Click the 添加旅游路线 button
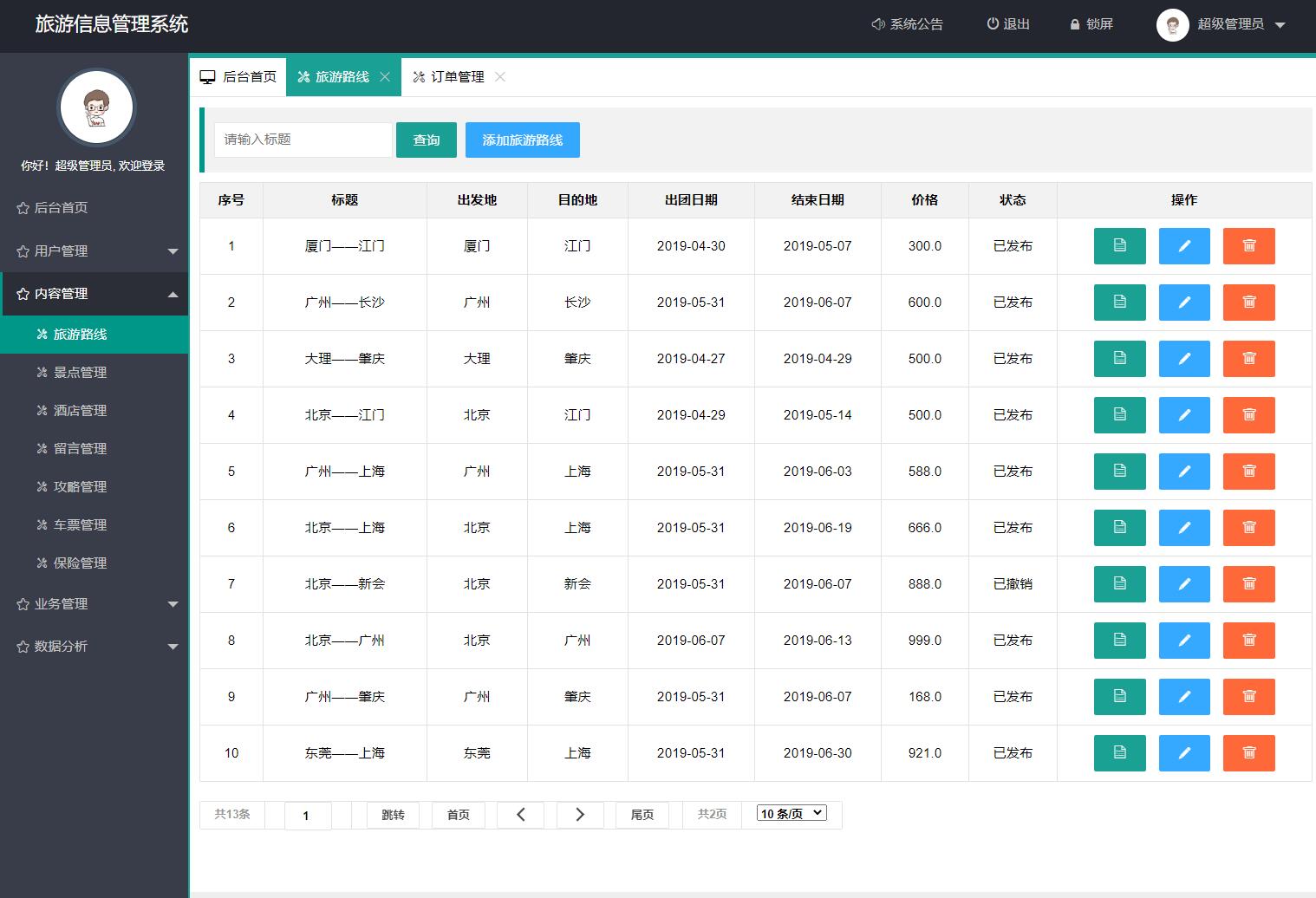The width and height of the screenshot is (1316, 898). pos(522,140)
